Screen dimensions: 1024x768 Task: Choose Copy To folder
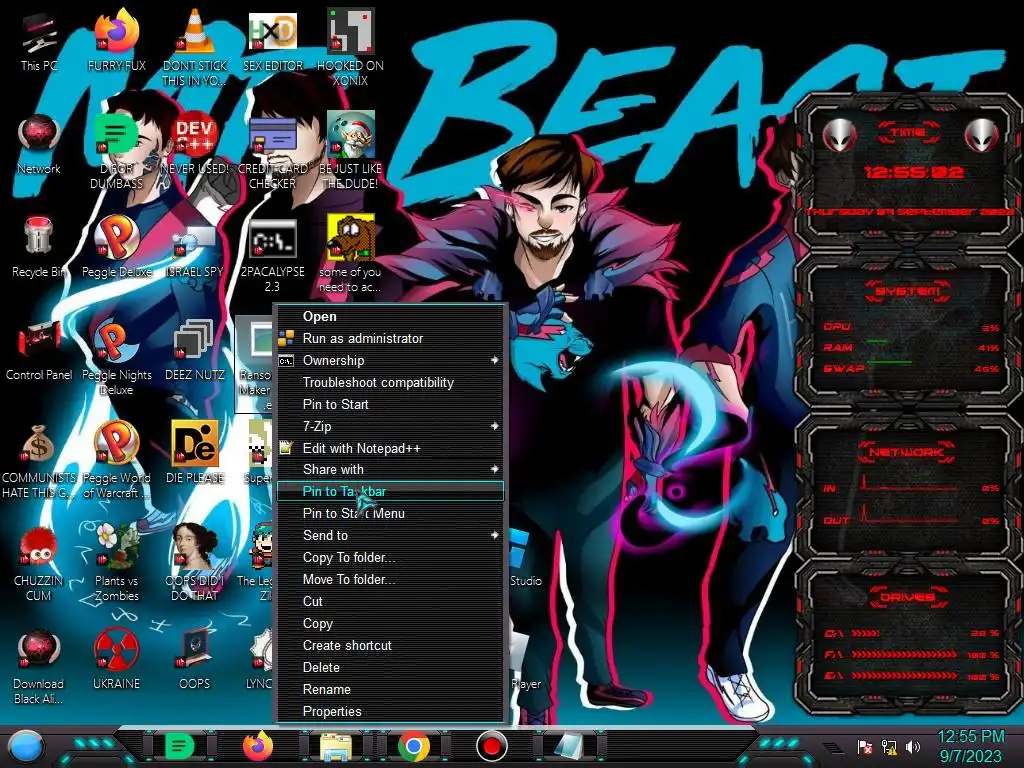coord(391,557)
